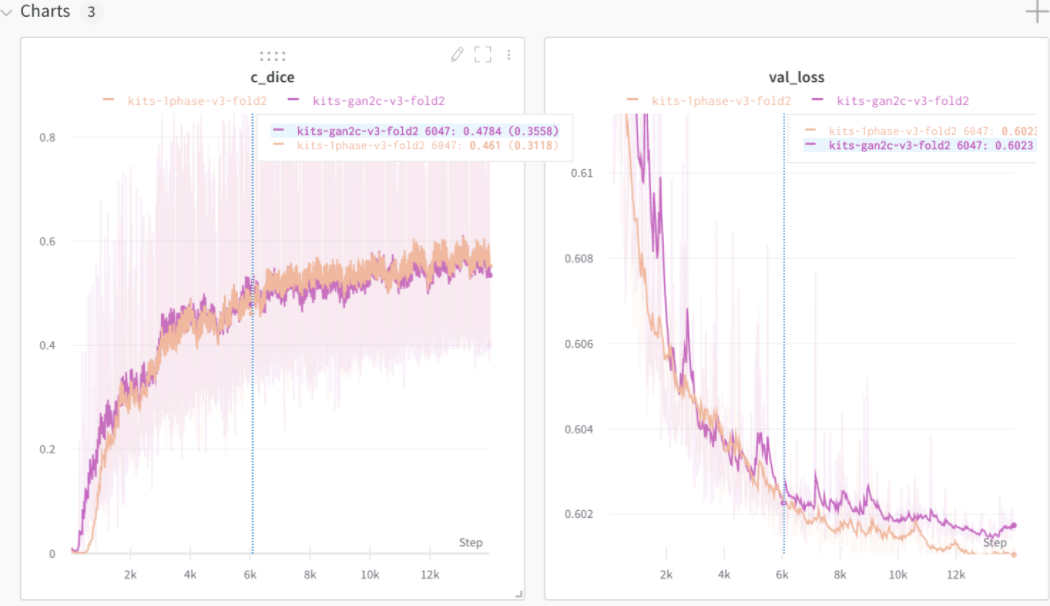
Task: Click the 0.4 y-axis label in c_dice
Action: click(48, 346)
